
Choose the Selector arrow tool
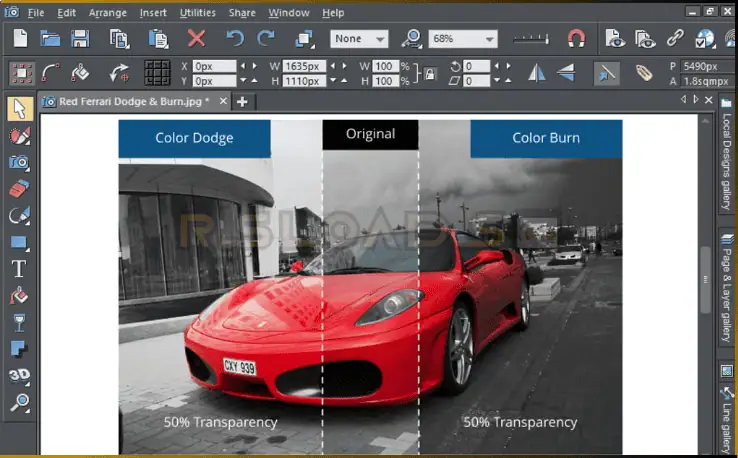[19, 109]
